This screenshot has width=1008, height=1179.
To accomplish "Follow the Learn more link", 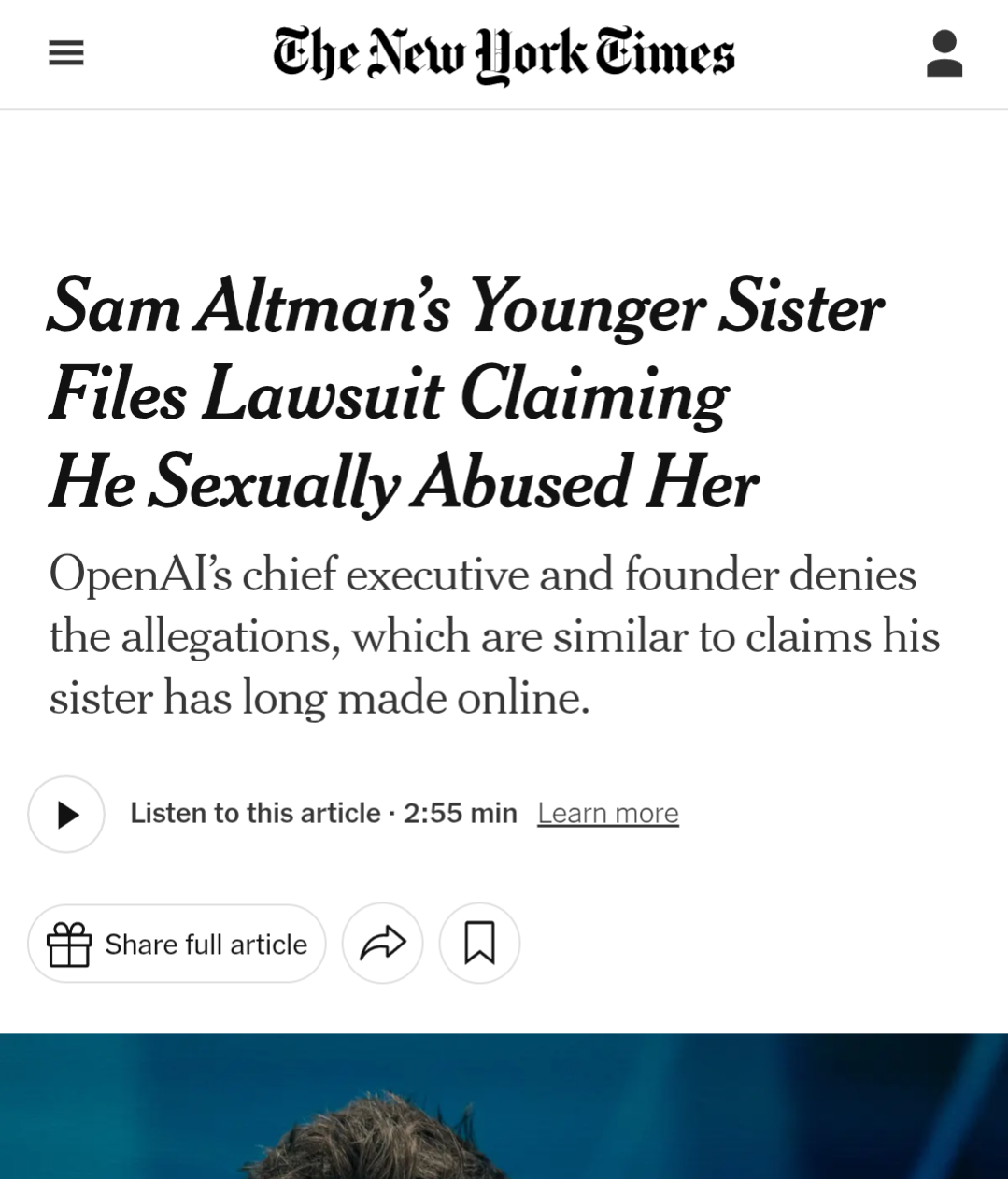I will click(x=608, y=814).
